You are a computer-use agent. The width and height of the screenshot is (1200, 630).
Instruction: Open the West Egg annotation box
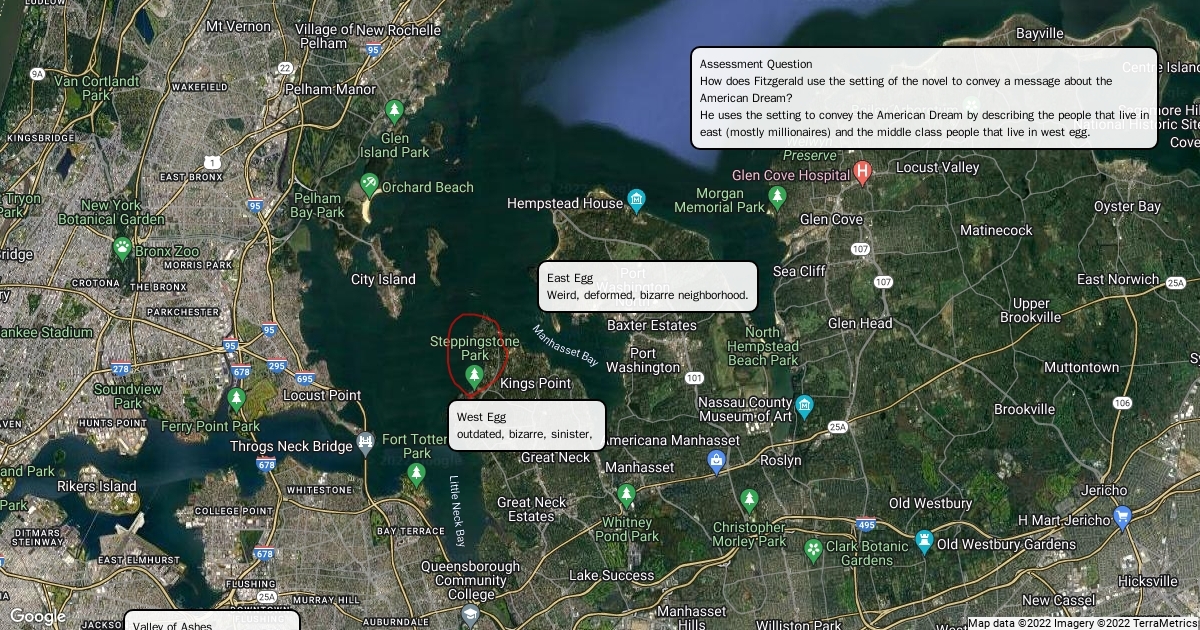click(527, 425)
